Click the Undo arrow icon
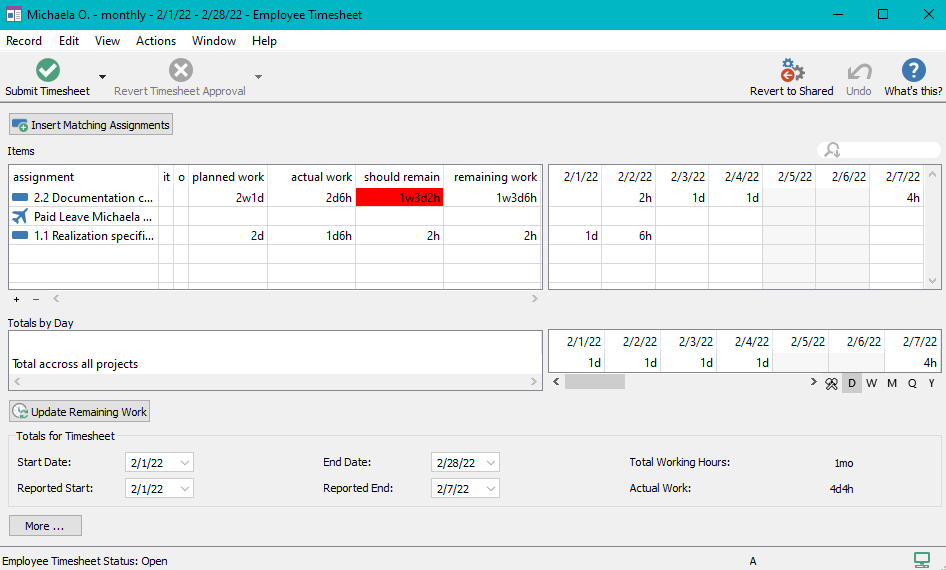This screenshot has width=946, height=570. [858, 70]
